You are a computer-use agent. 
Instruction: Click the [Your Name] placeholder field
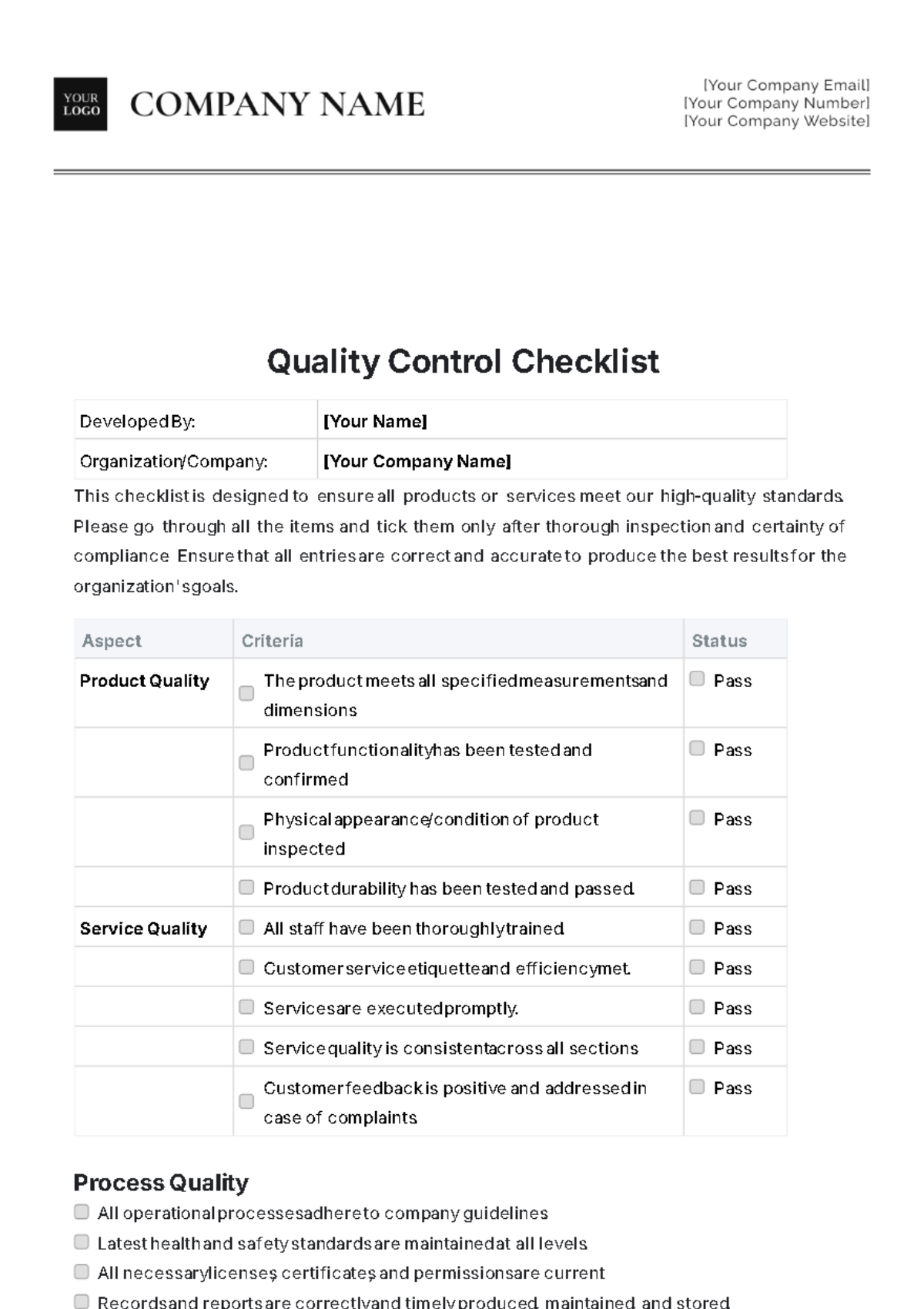click(552, 420)
